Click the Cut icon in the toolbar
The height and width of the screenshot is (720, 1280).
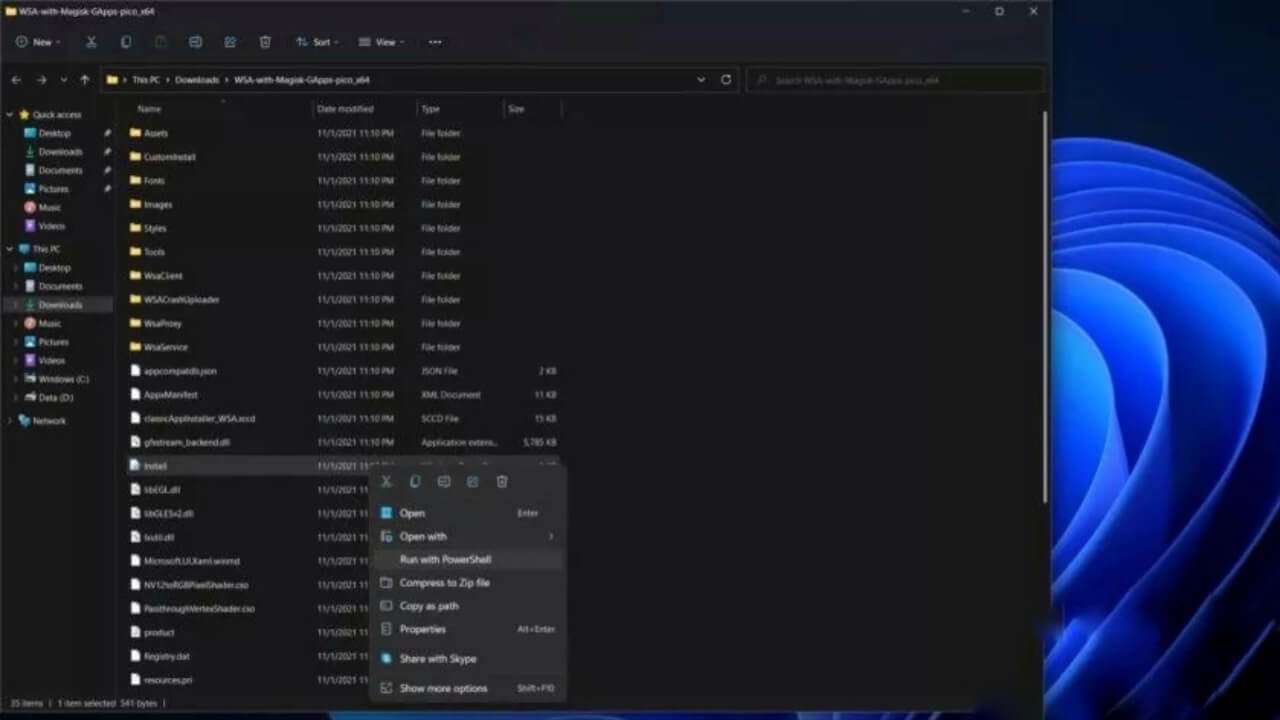91,42
